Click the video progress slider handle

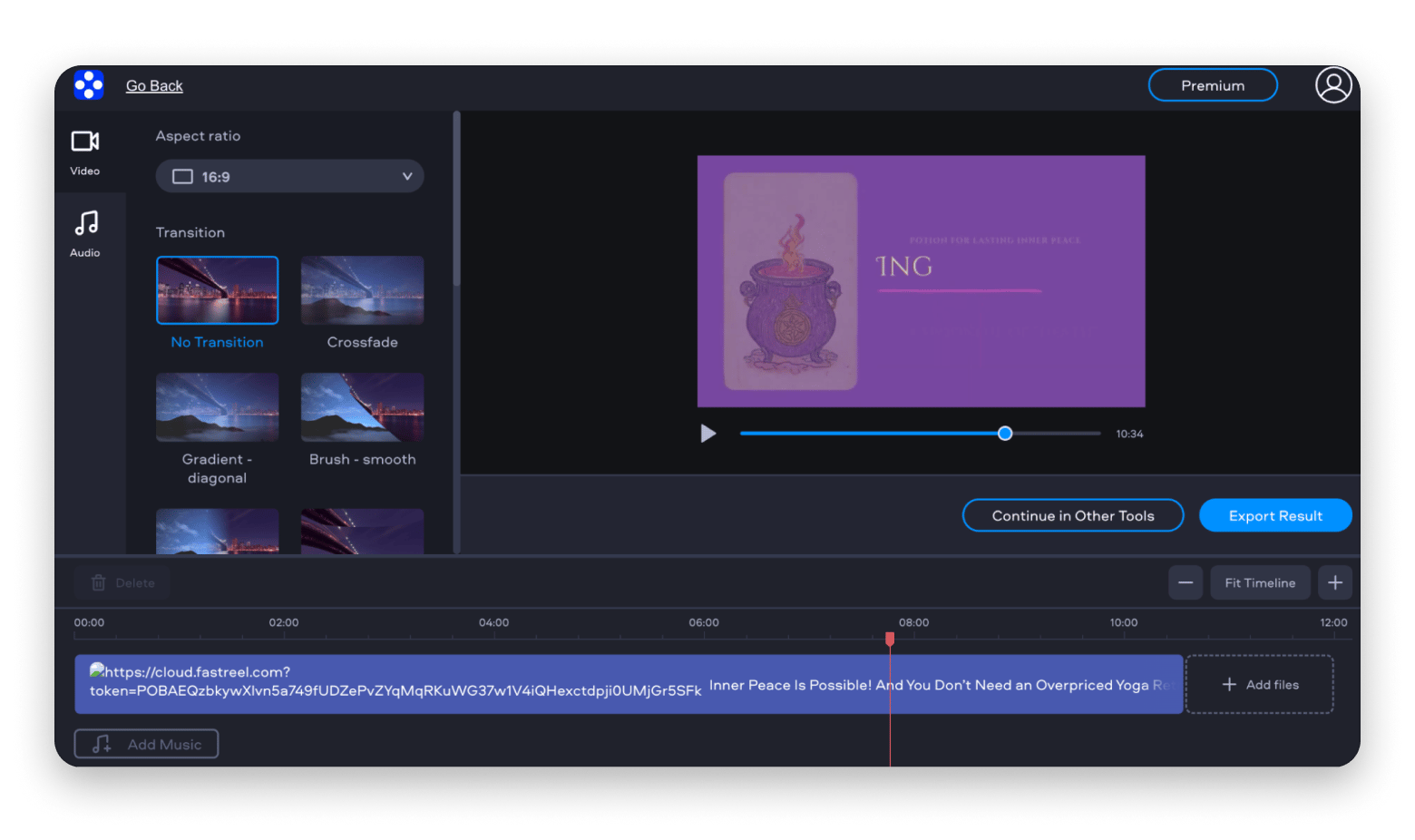pos(1004,434)
